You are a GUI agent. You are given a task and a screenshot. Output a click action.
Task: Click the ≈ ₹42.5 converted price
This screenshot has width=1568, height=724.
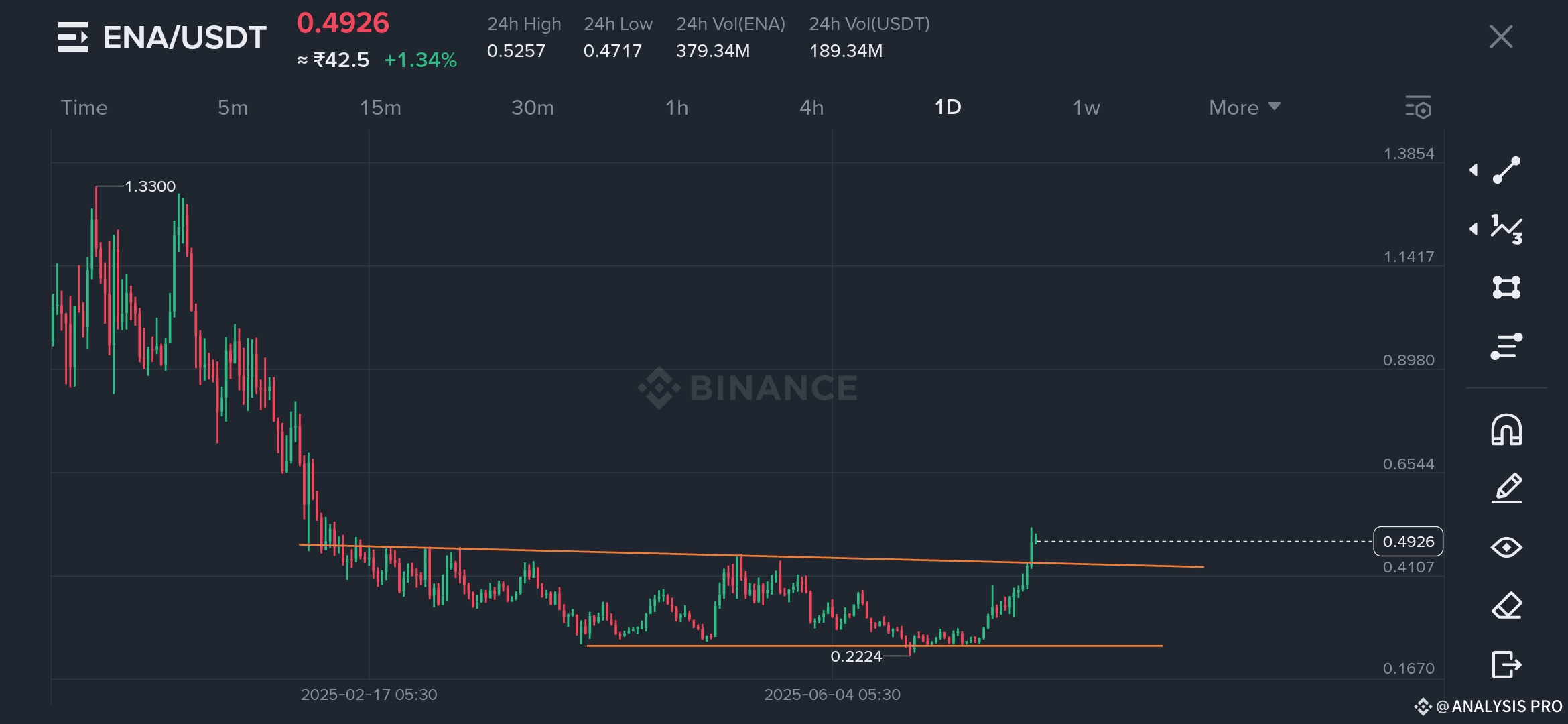click(x=333, y=60)
